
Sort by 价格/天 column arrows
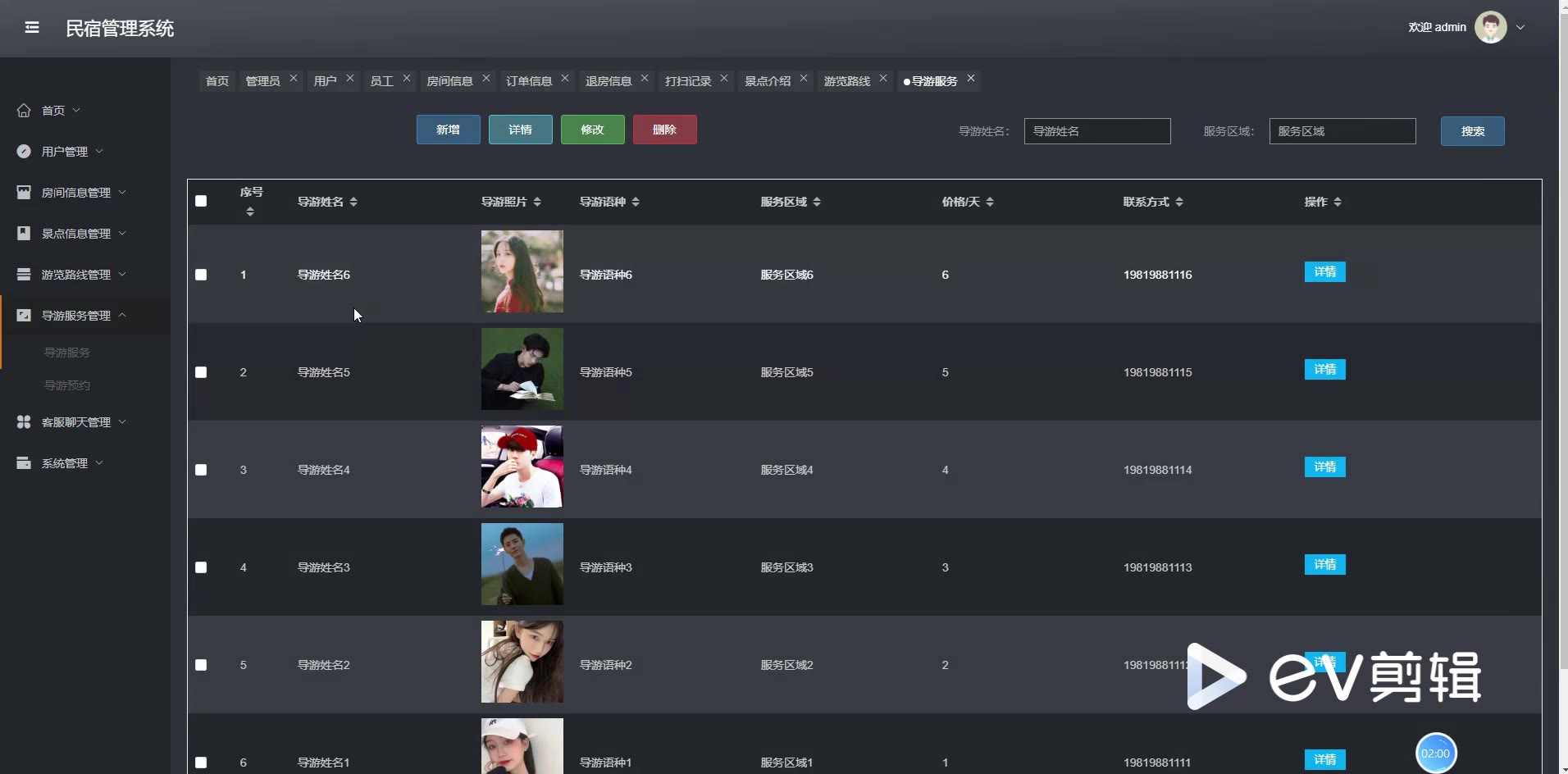(990, 202)
